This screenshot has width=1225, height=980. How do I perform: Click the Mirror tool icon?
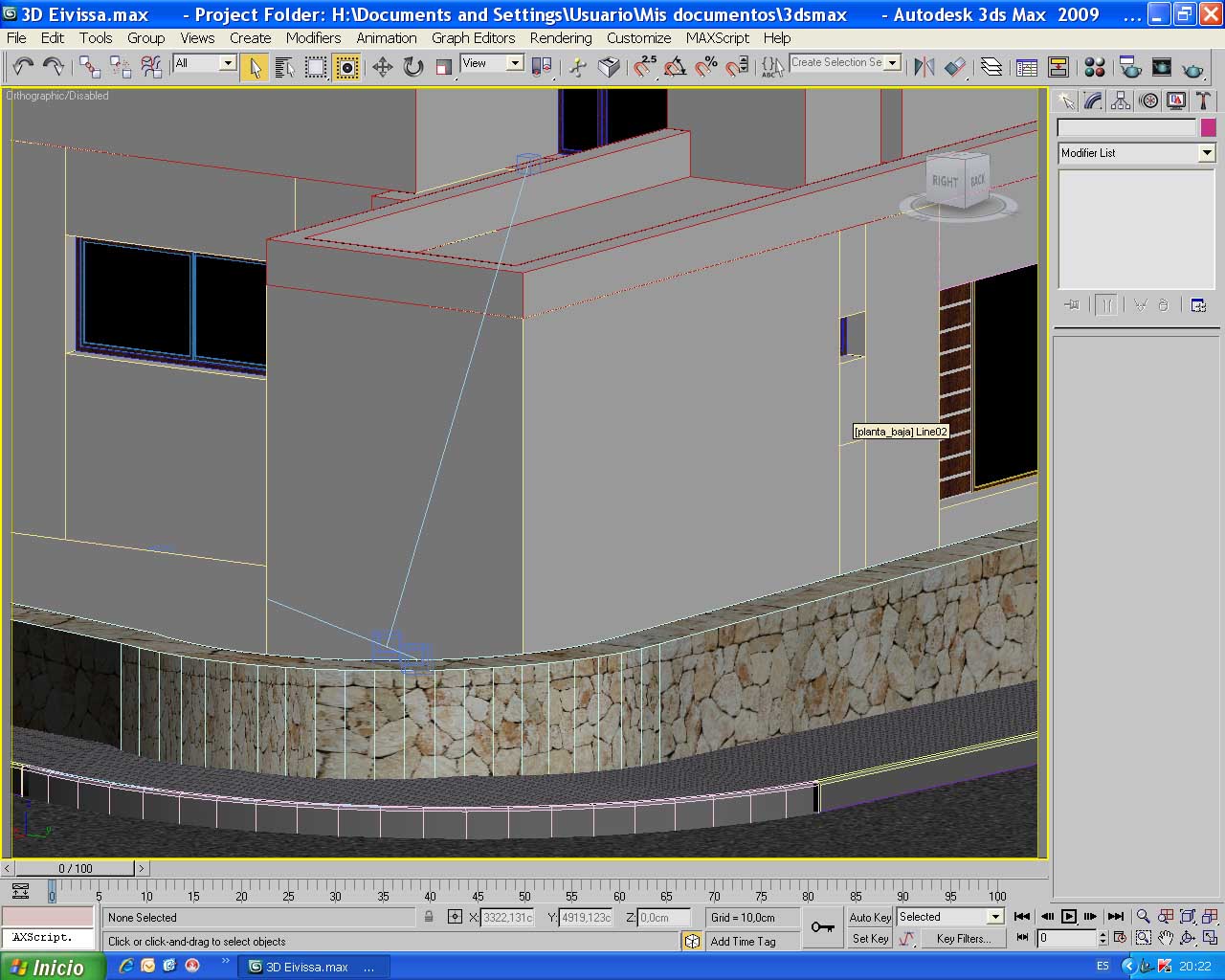click(924, 66)
